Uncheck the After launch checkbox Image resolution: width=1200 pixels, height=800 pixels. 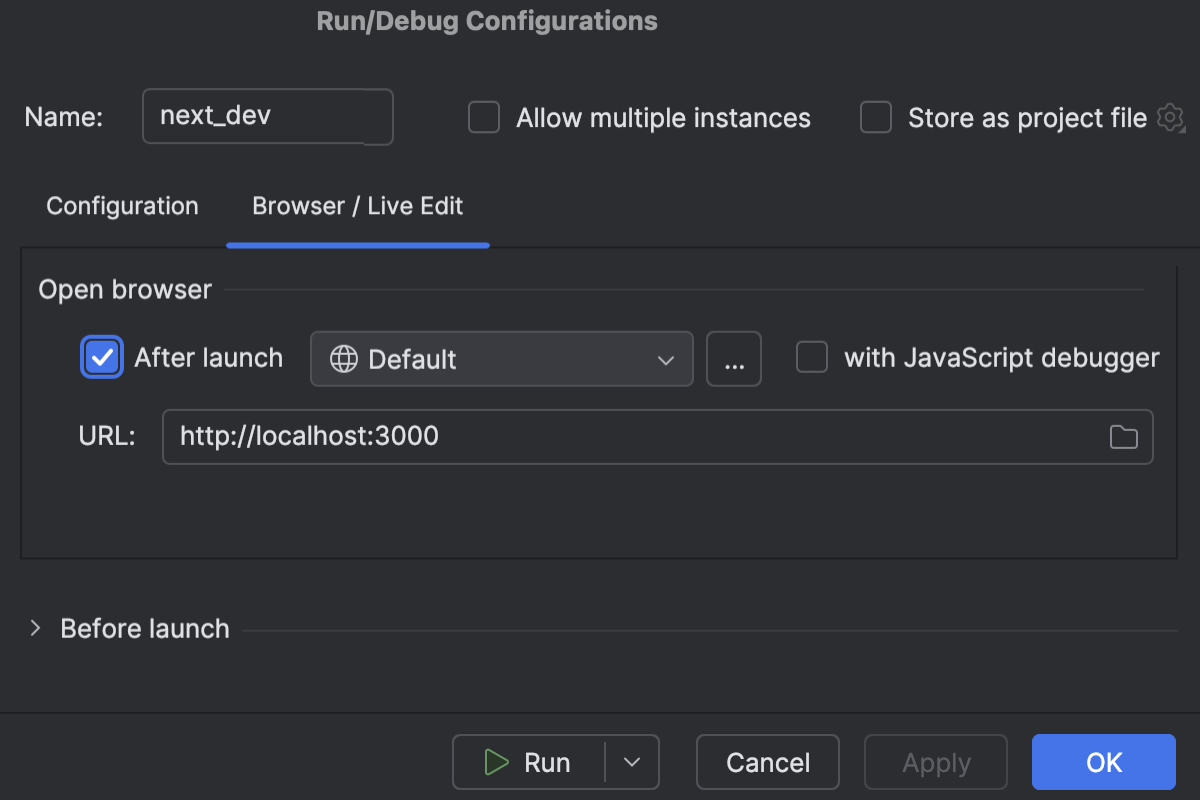[x=101, y=357]
